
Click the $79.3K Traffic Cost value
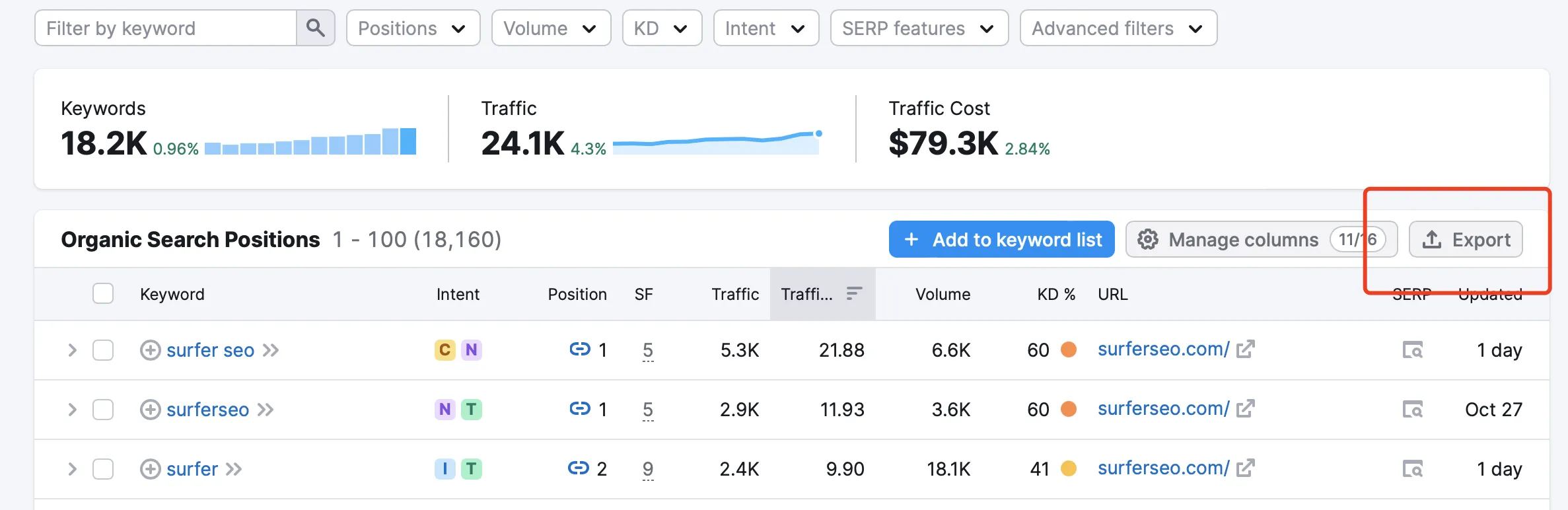click(x=943, y=143)
